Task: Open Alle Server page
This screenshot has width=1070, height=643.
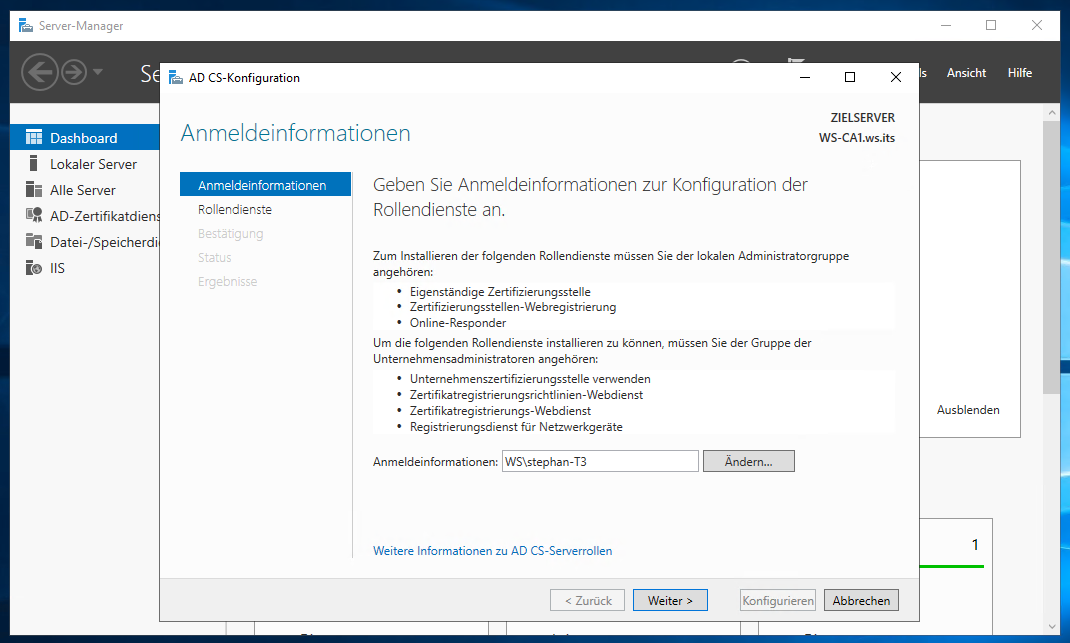Action: (83, 190)
